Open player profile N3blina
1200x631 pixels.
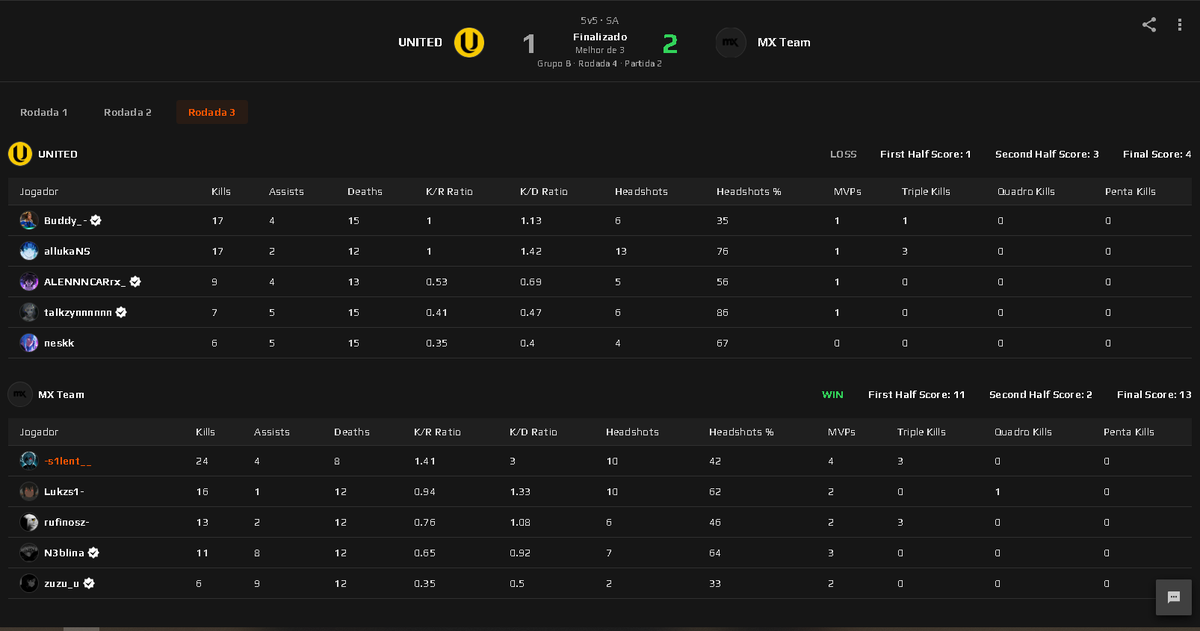pos(64,553)
